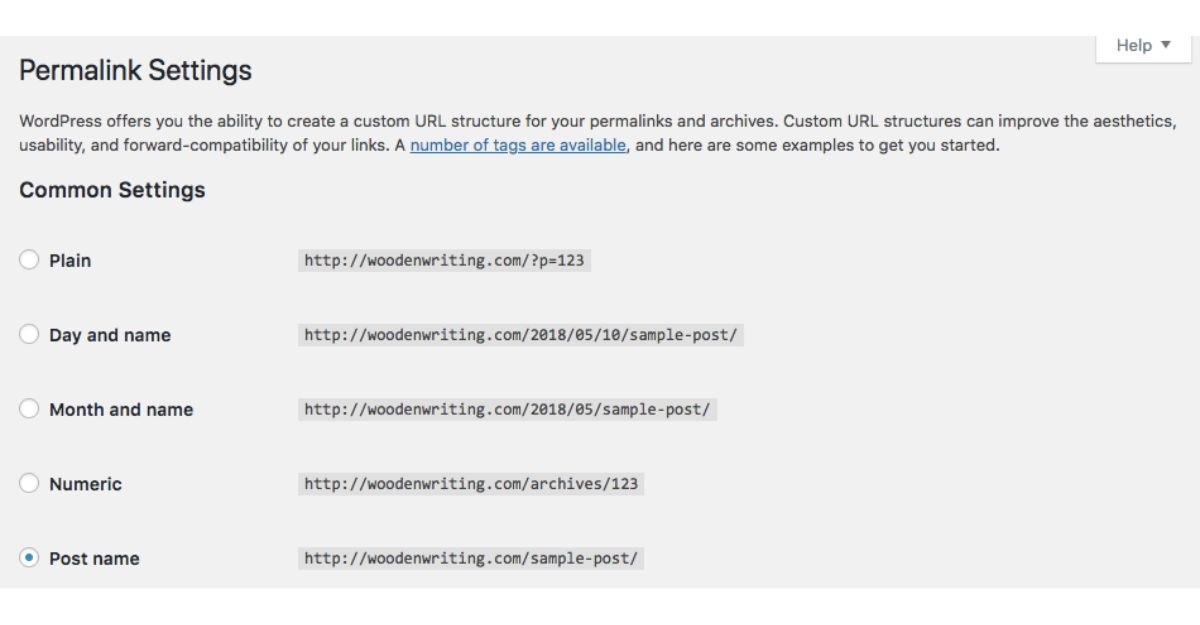Image resolution: width=1200 pixels, height=625 pixels.
Task: Click the 'Month and name' label text
Action: click(x=121, y=409)
